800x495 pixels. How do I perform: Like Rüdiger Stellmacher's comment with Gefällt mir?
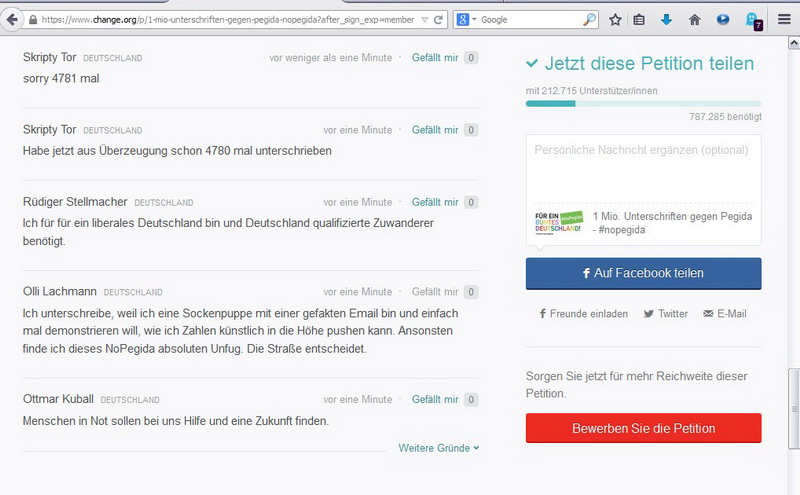435,202
